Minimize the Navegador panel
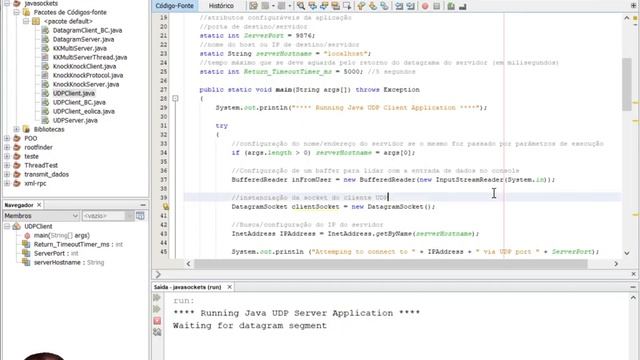This screenshot has height=360, width=640. point(143,204)
